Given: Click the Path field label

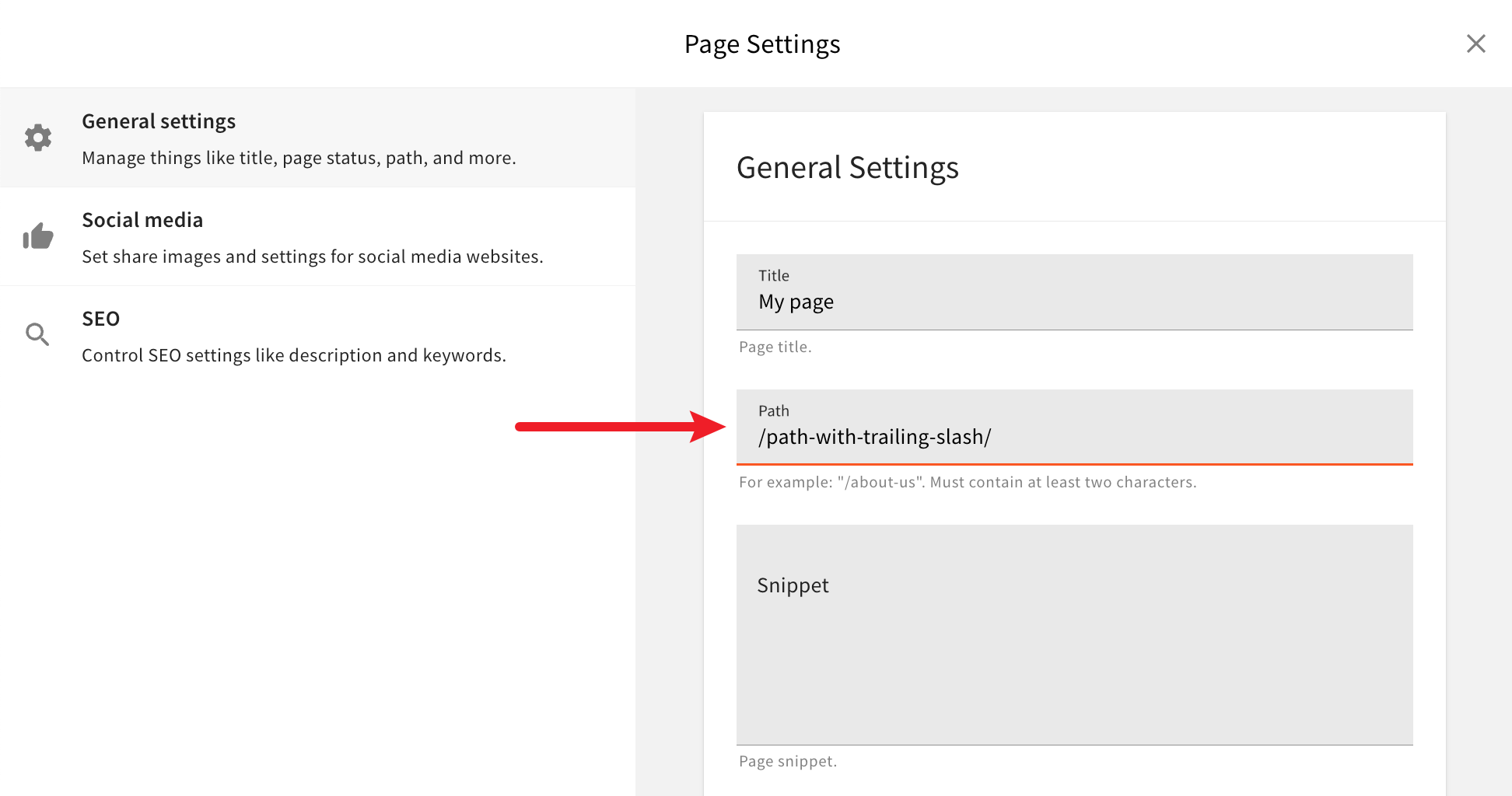Looking at the screenshot, I should click(x=773, y=410).
